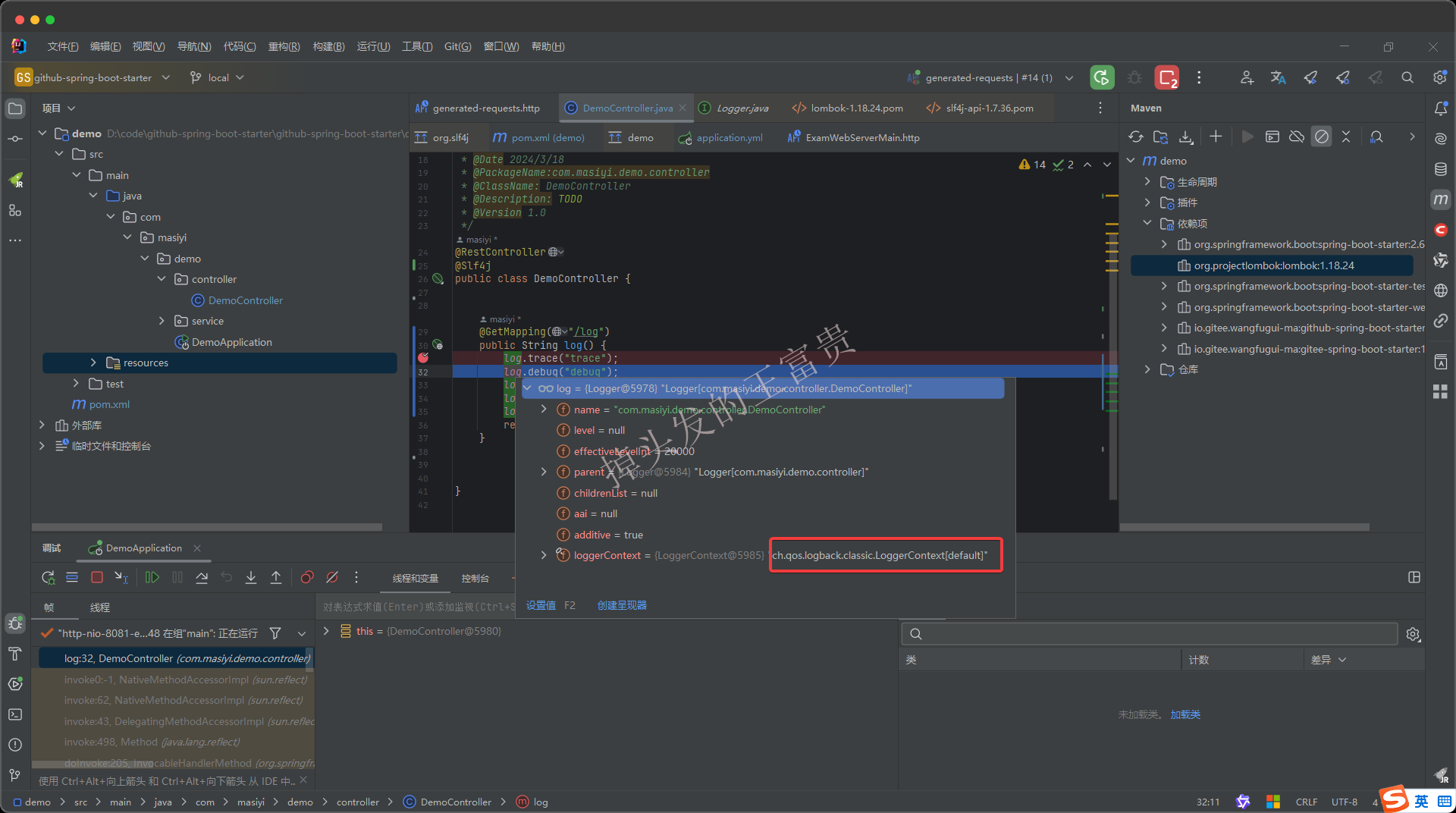Open IDE settings gear in top toolbar
Screen dimensions: 1456x813
pos(1439,77)
